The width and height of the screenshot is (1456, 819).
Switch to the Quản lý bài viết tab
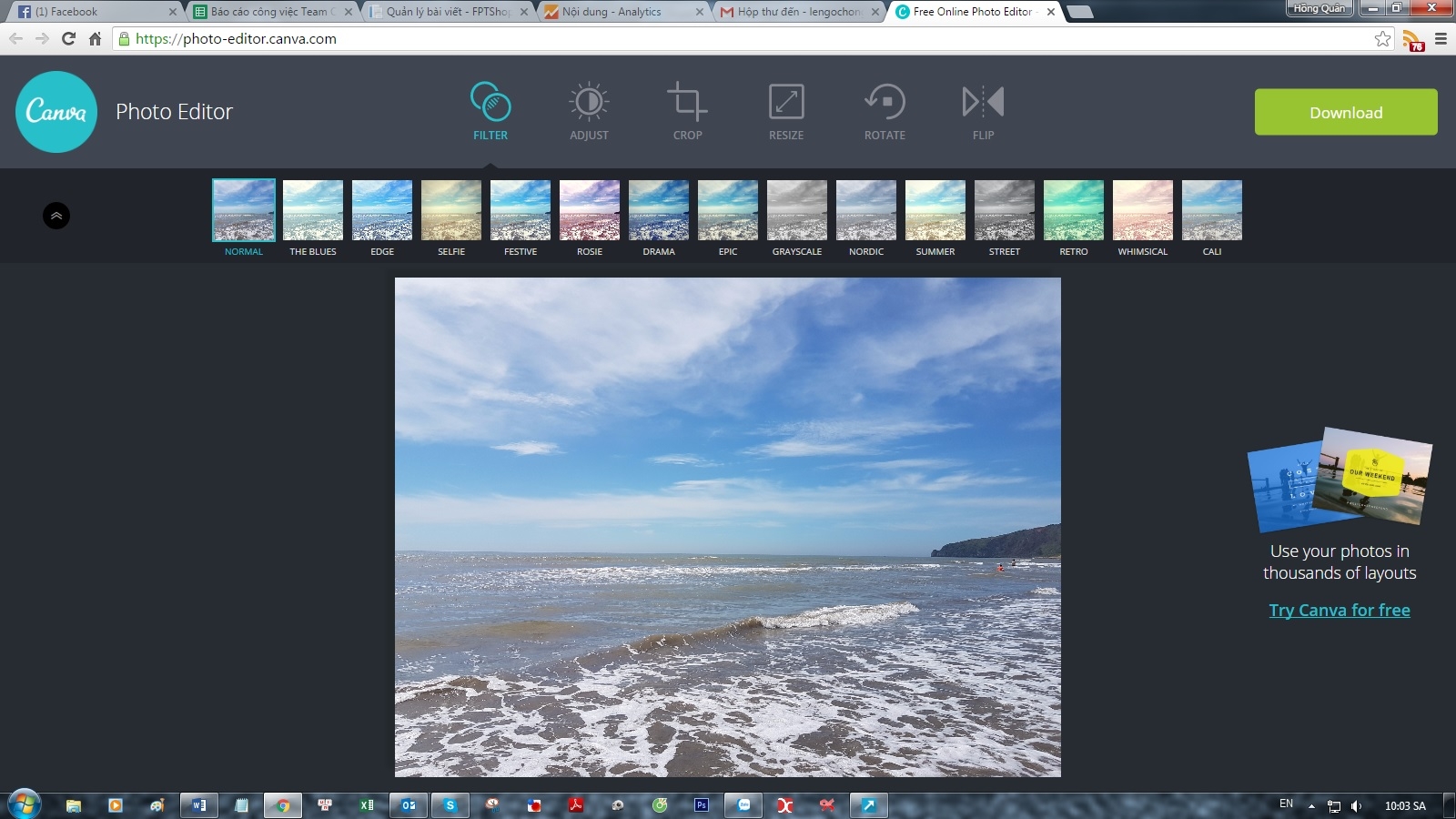pos(447,12)
